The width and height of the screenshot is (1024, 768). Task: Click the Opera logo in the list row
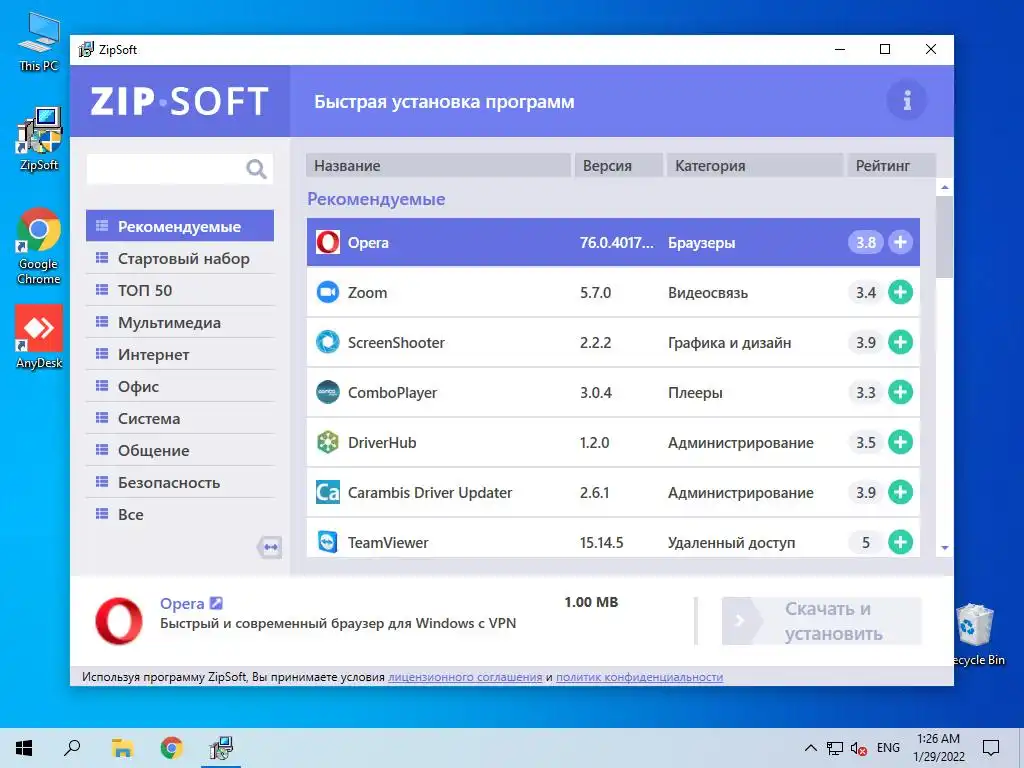pyautogui.click(x=328, y=242)
